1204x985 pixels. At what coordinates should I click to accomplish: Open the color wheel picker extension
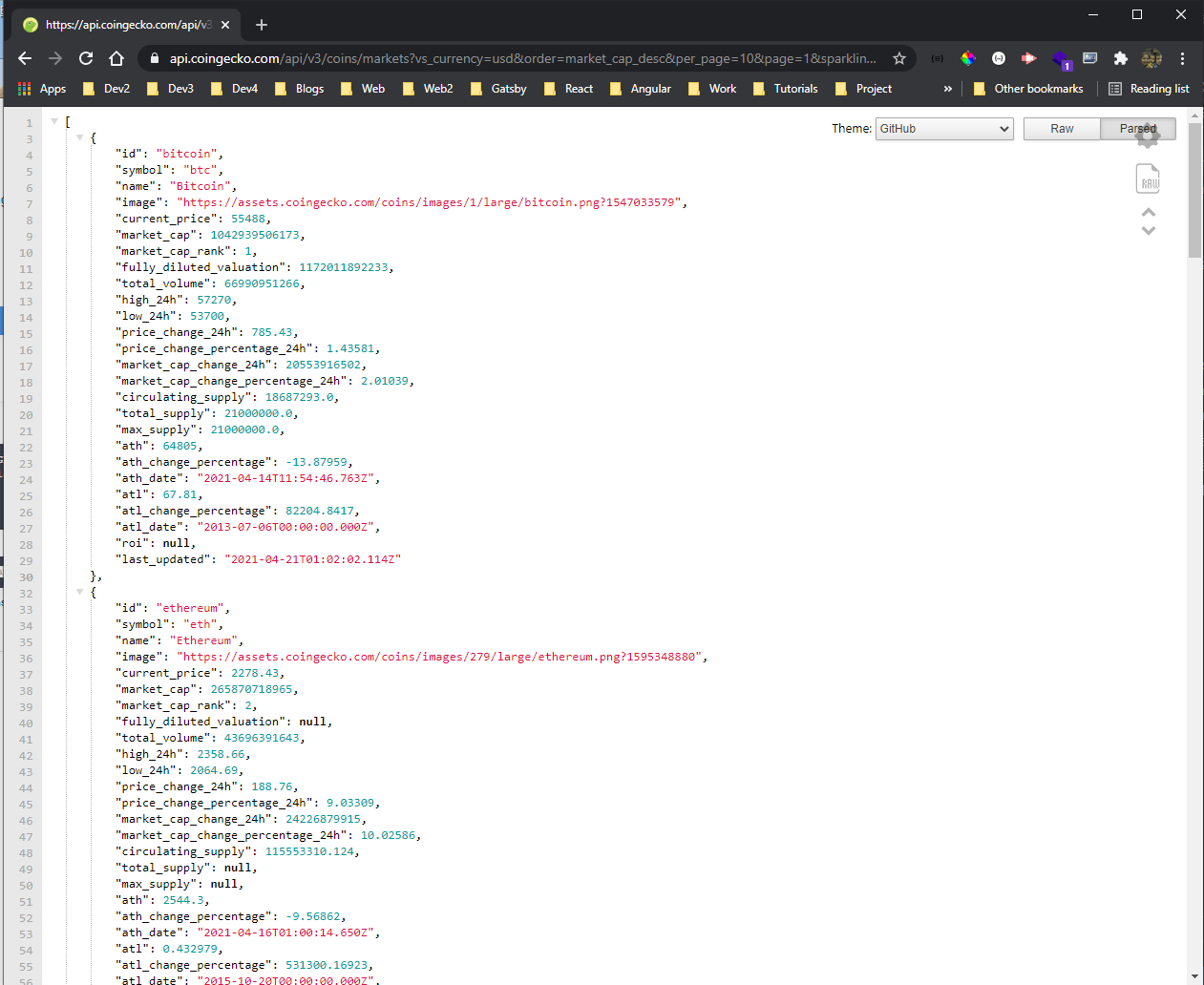point(968,58)
